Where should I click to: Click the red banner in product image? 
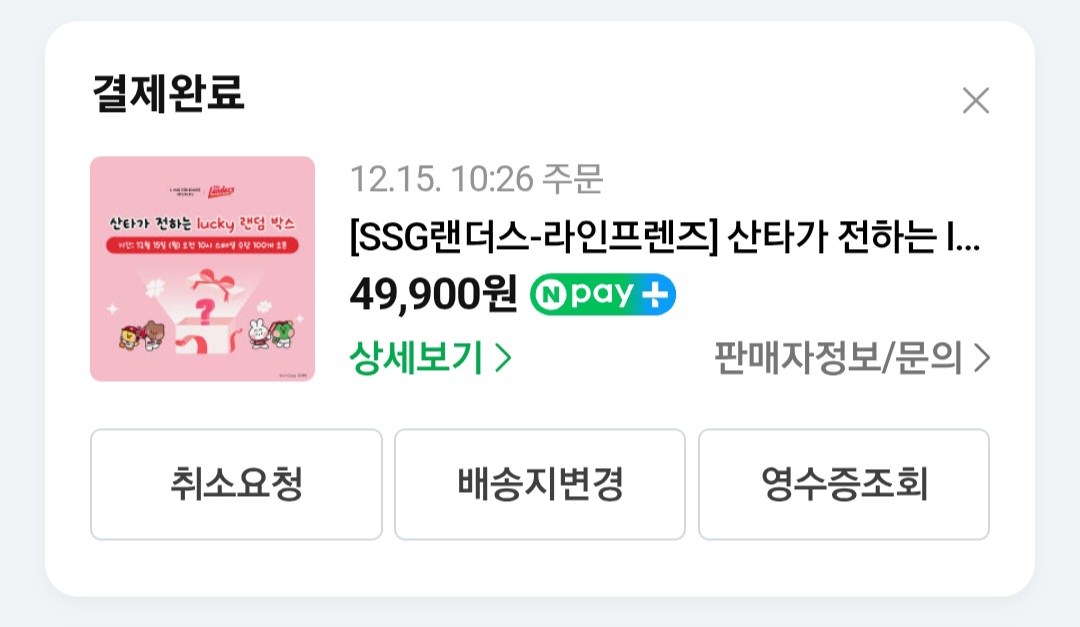(202, 245)
